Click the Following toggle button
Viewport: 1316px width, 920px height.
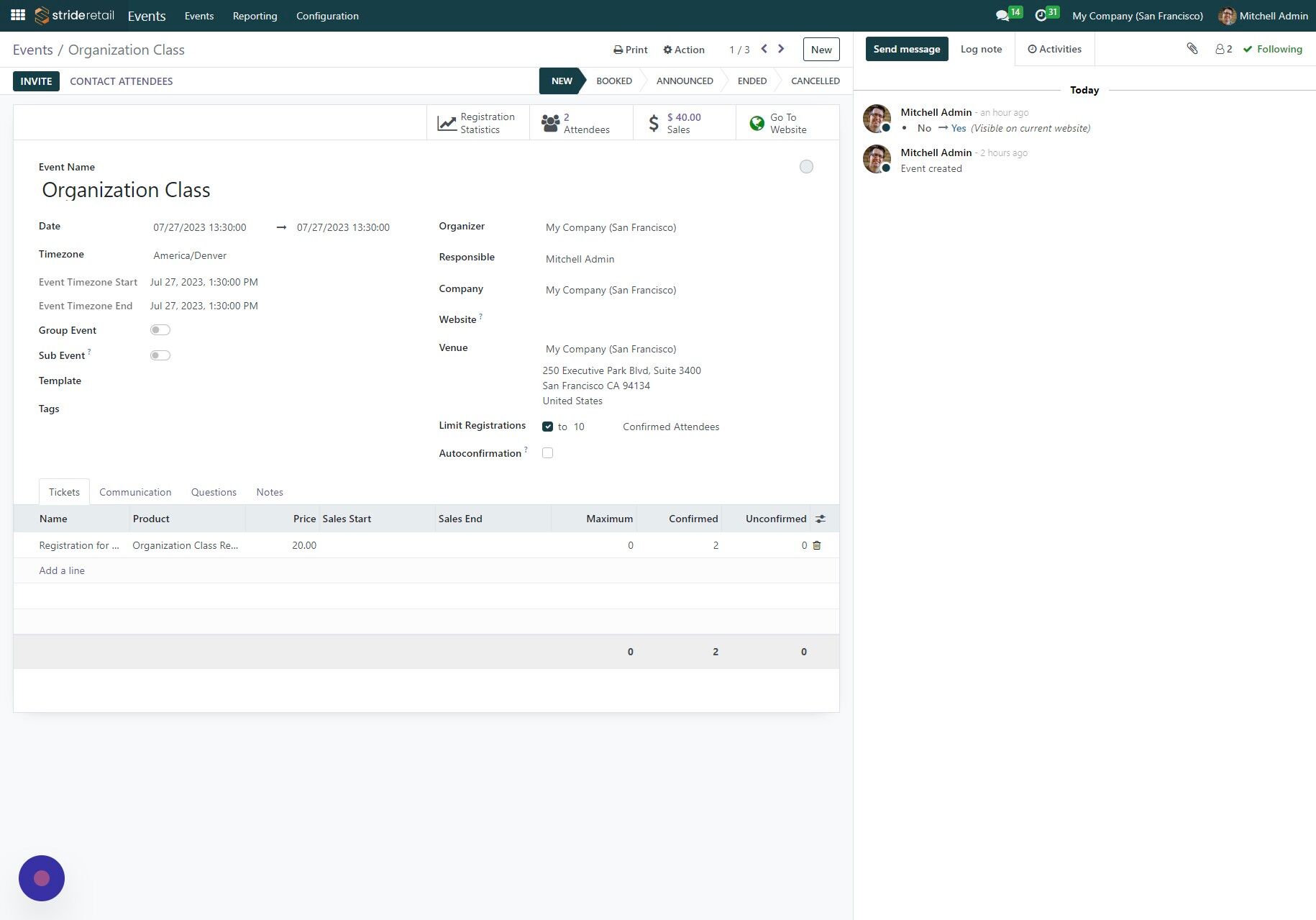[x=1272, y=49]
